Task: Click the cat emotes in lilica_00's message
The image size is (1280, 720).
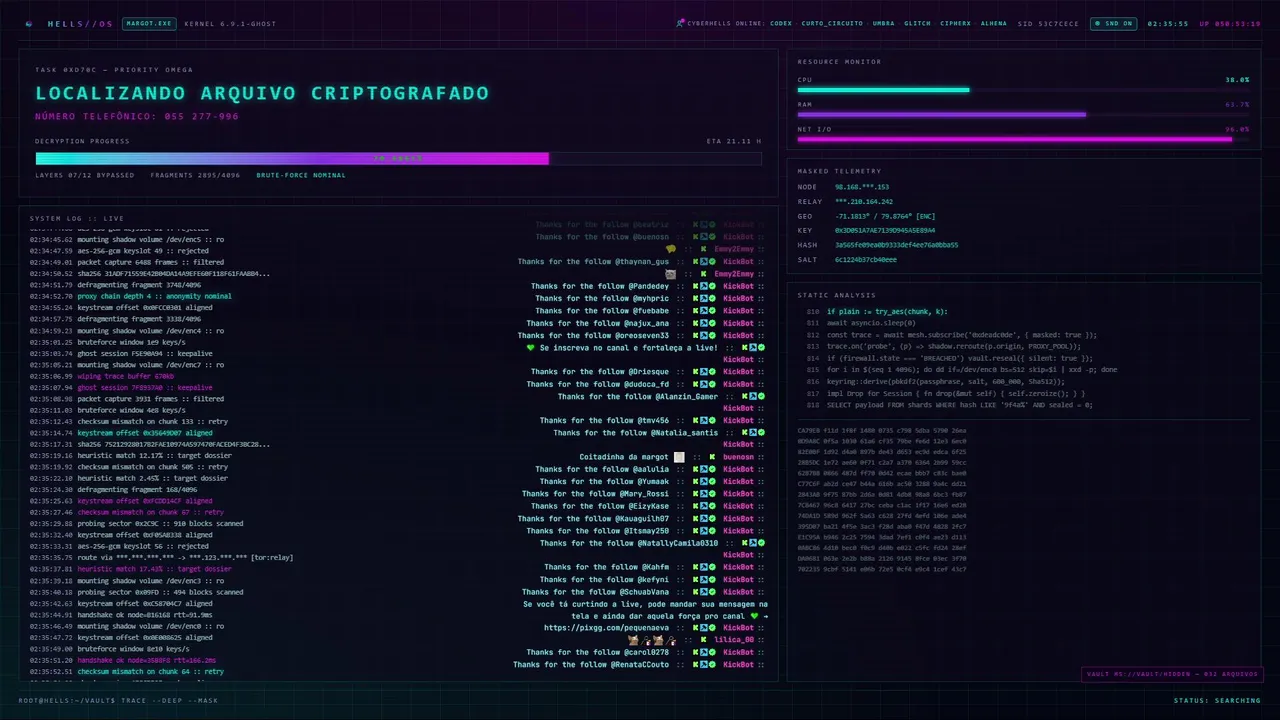Action: pos(652,640)
